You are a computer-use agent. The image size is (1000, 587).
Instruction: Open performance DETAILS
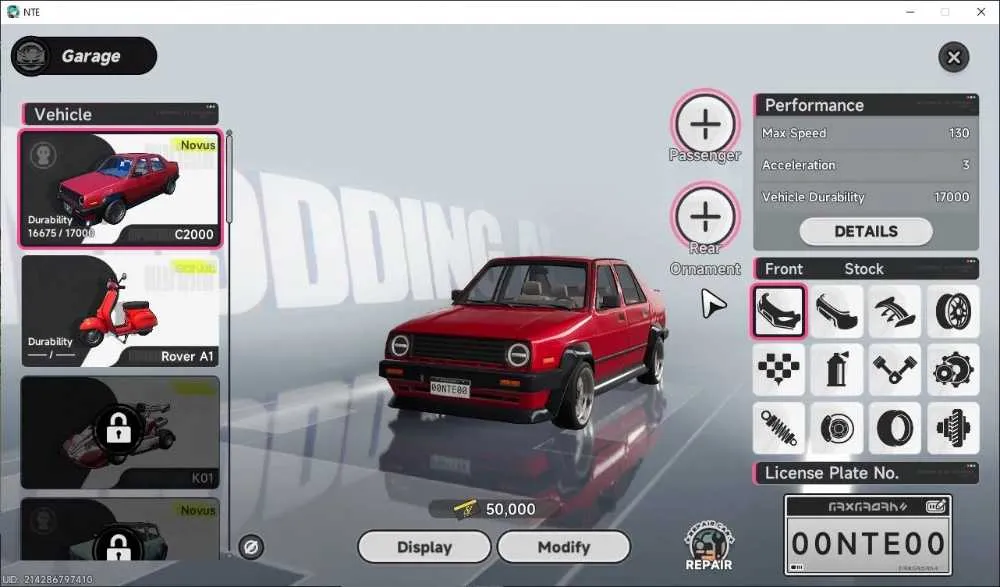click(866, 232)
